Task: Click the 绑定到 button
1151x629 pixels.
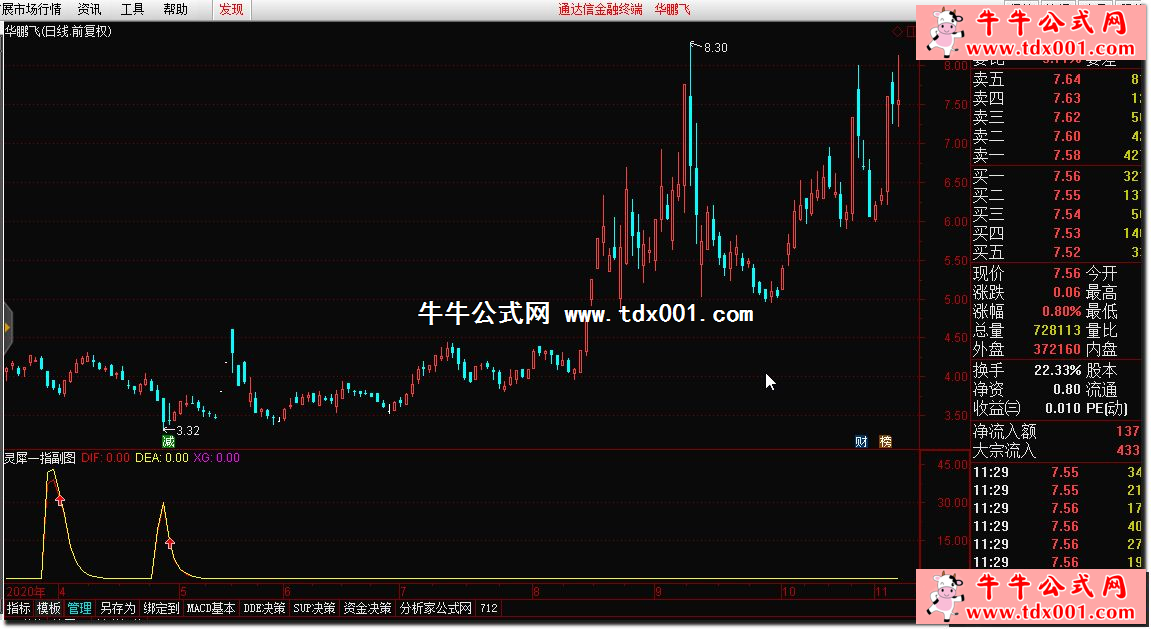Action: pos(161,608)
